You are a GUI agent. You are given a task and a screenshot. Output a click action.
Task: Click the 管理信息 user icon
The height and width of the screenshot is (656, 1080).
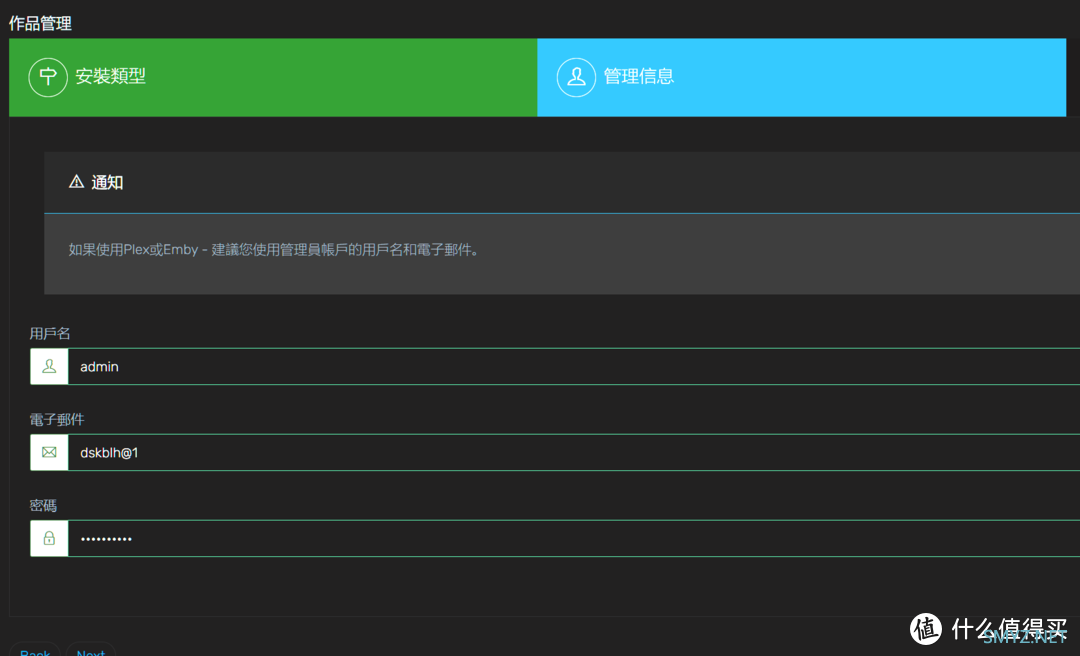pyautogui.click(x=576, y=77)
